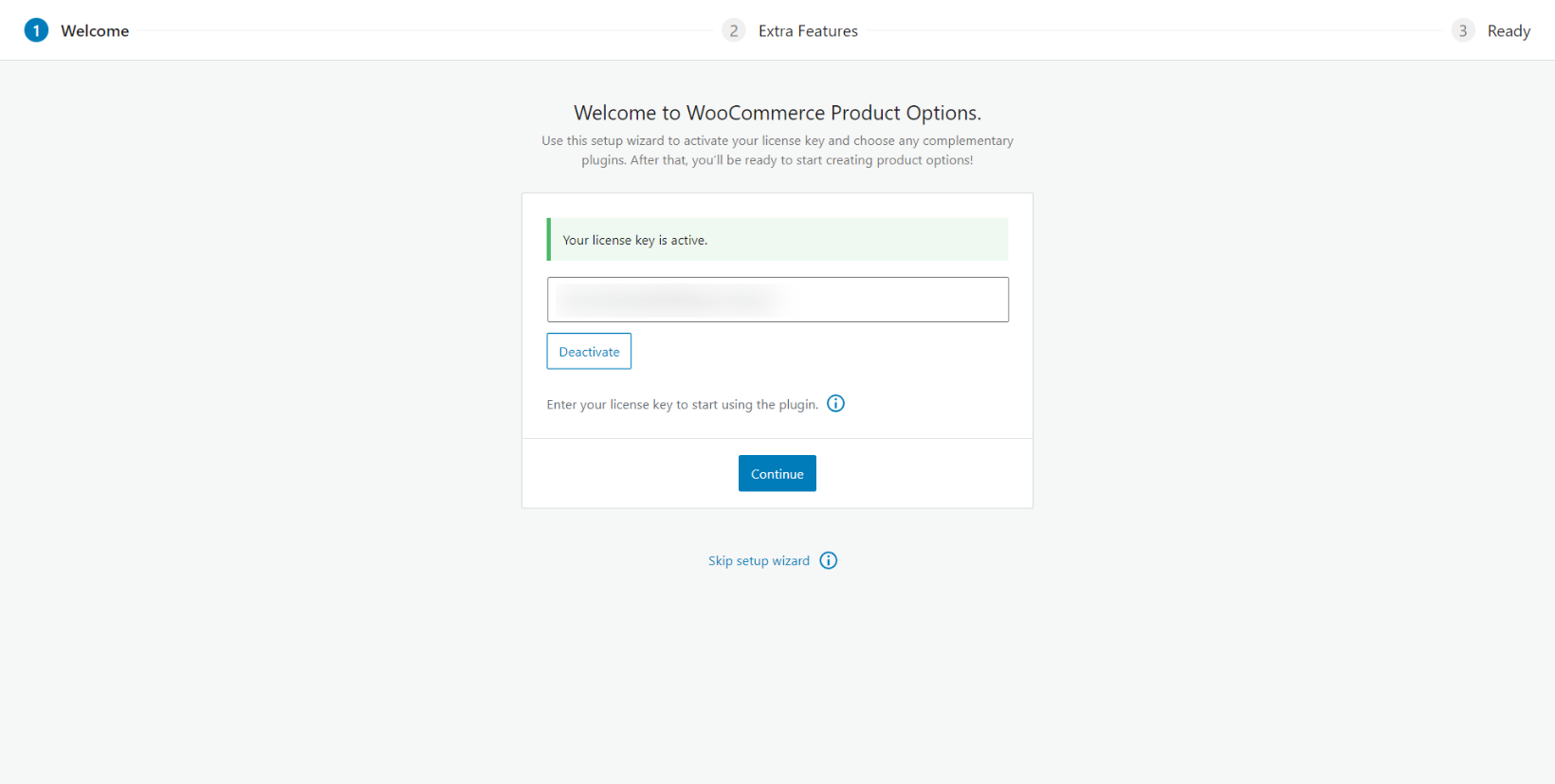
Task: Click info icon next to Skip setup wizard
Action: [829, 560]
